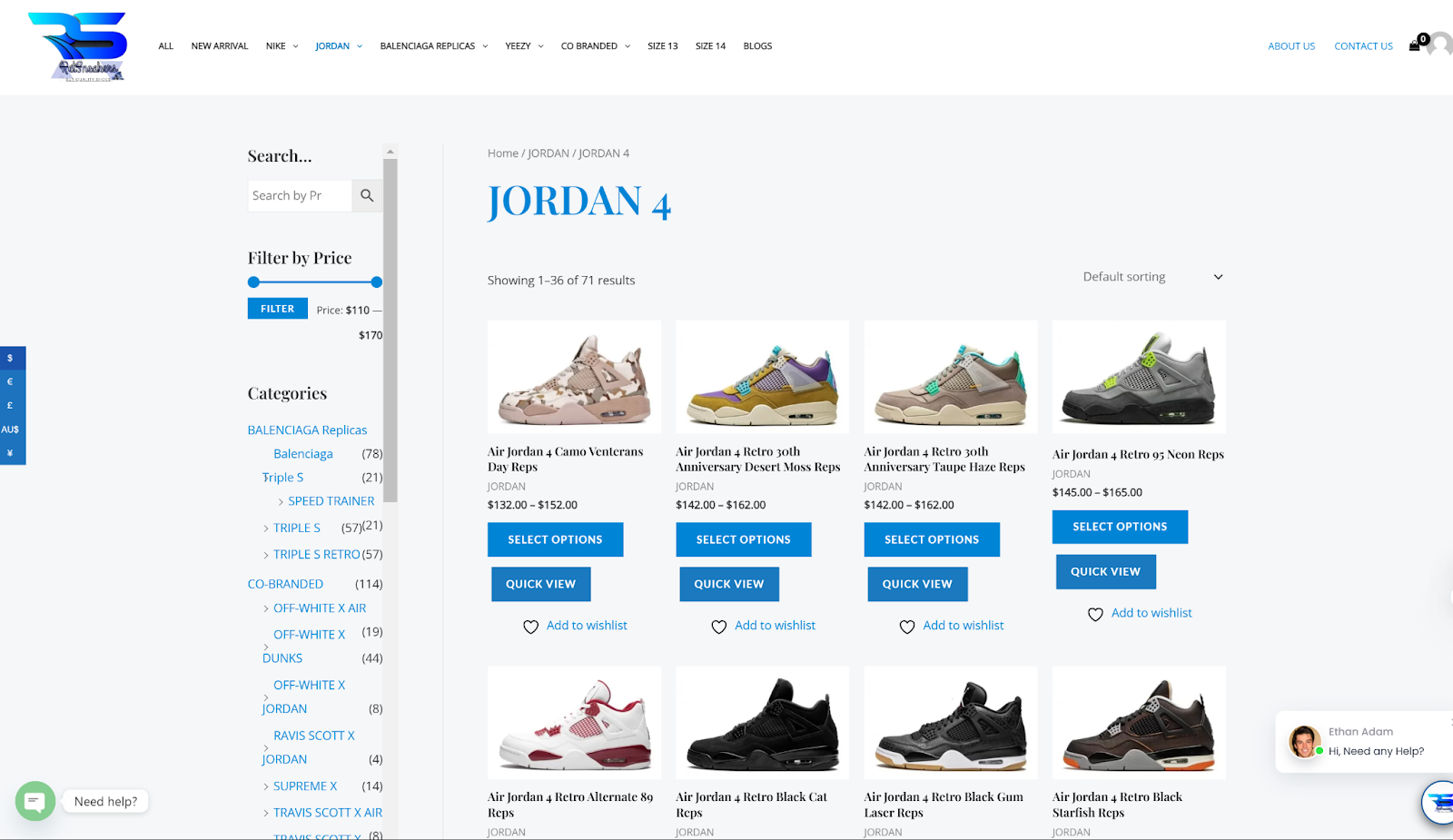This screenshot has width=1453, height=840.
Task: Switch currency to euro
Action: [11, 381]
